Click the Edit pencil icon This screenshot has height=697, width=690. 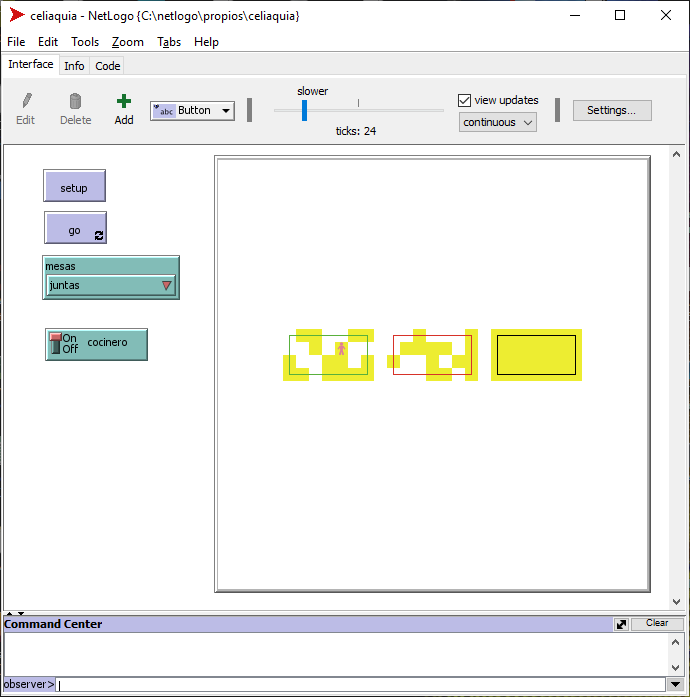click(x=26, y=101)
